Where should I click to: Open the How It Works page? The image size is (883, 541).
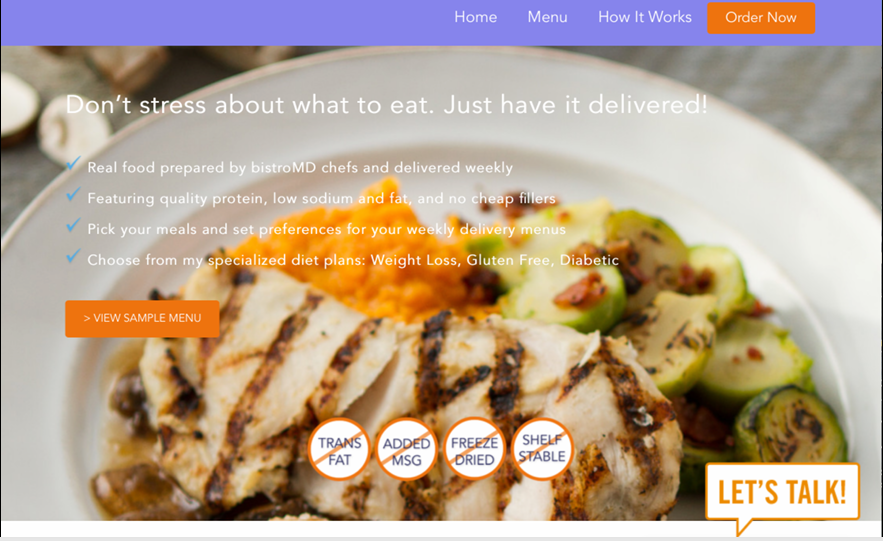(x=645, y=17)
